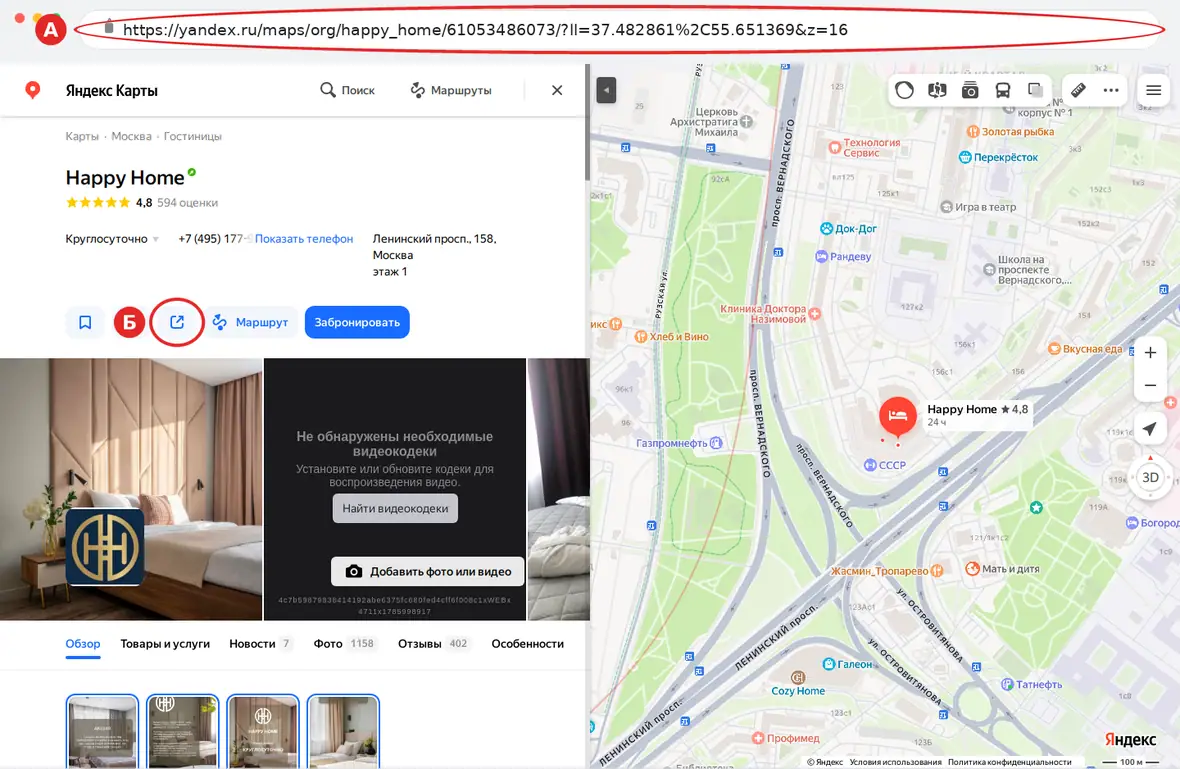The width and height of the screenshot is (1180, 769).
Task: Open the three-dots more tools menu
Action: click(x=1111, y=90)
